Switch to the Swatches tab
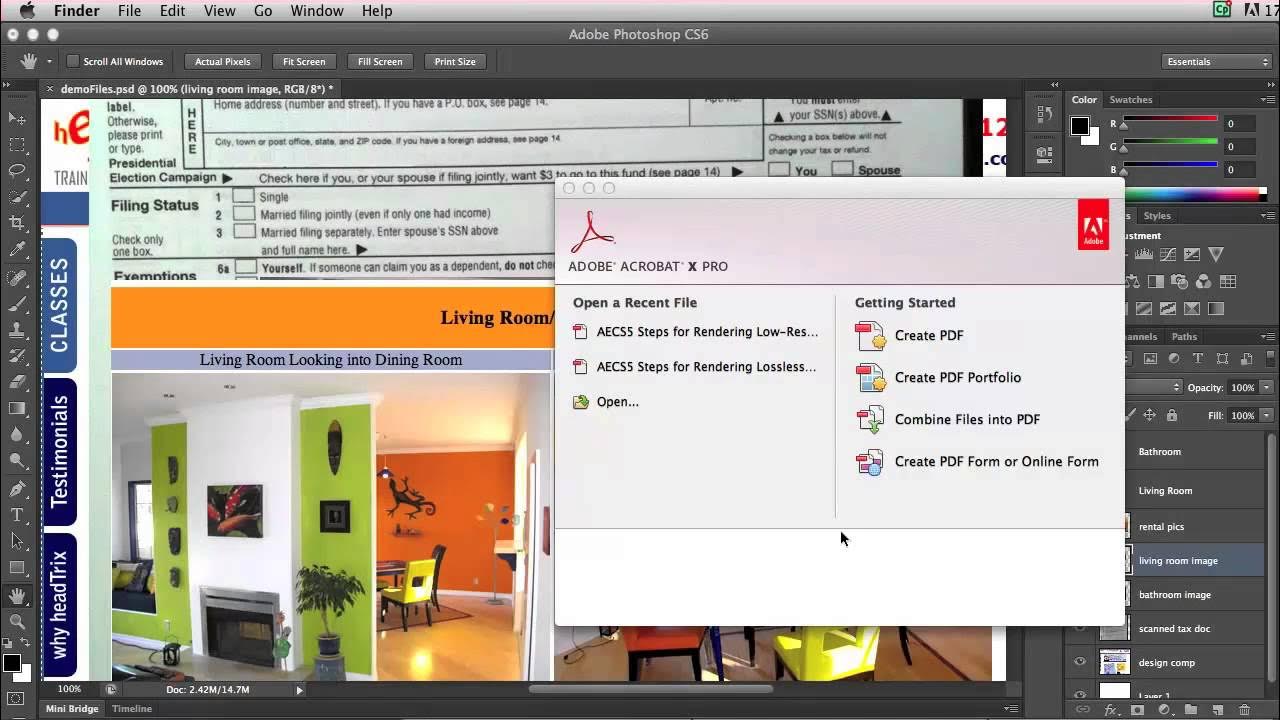The image size is (1280, 720). coord(1131,99)
